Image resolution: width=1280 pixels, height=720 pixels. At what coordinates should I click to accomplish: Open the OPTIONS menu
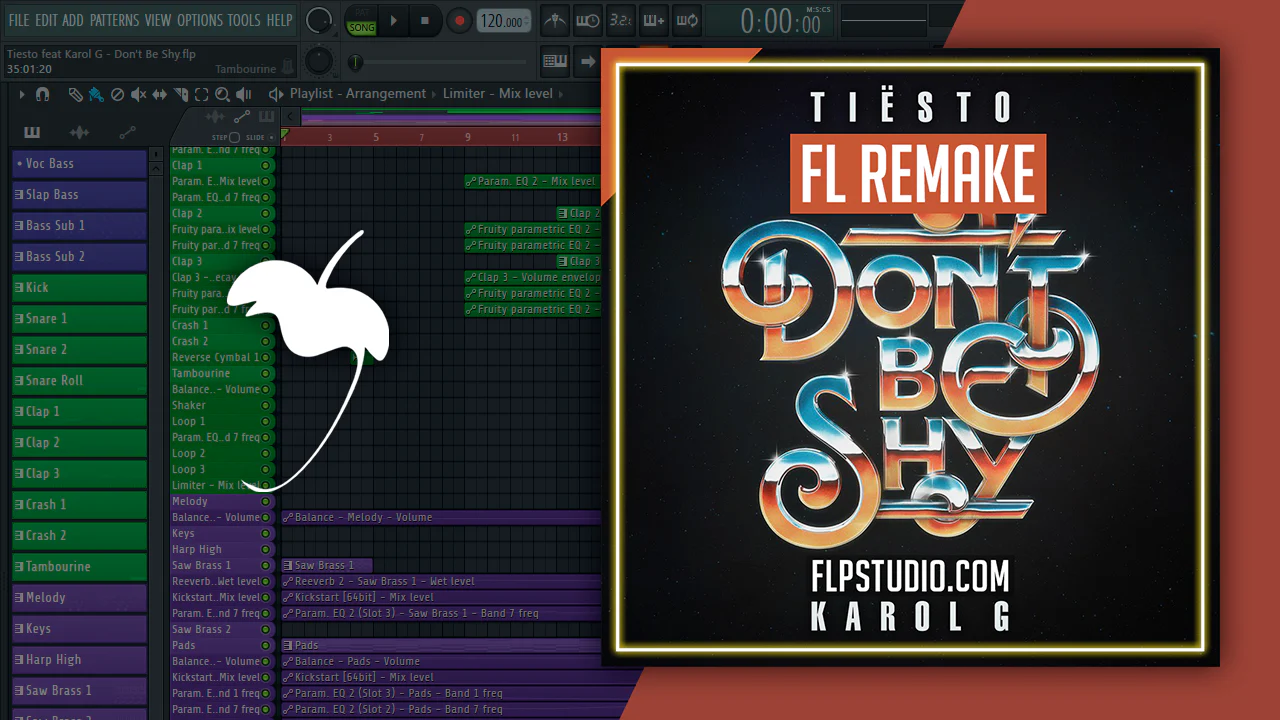point(201,20)
